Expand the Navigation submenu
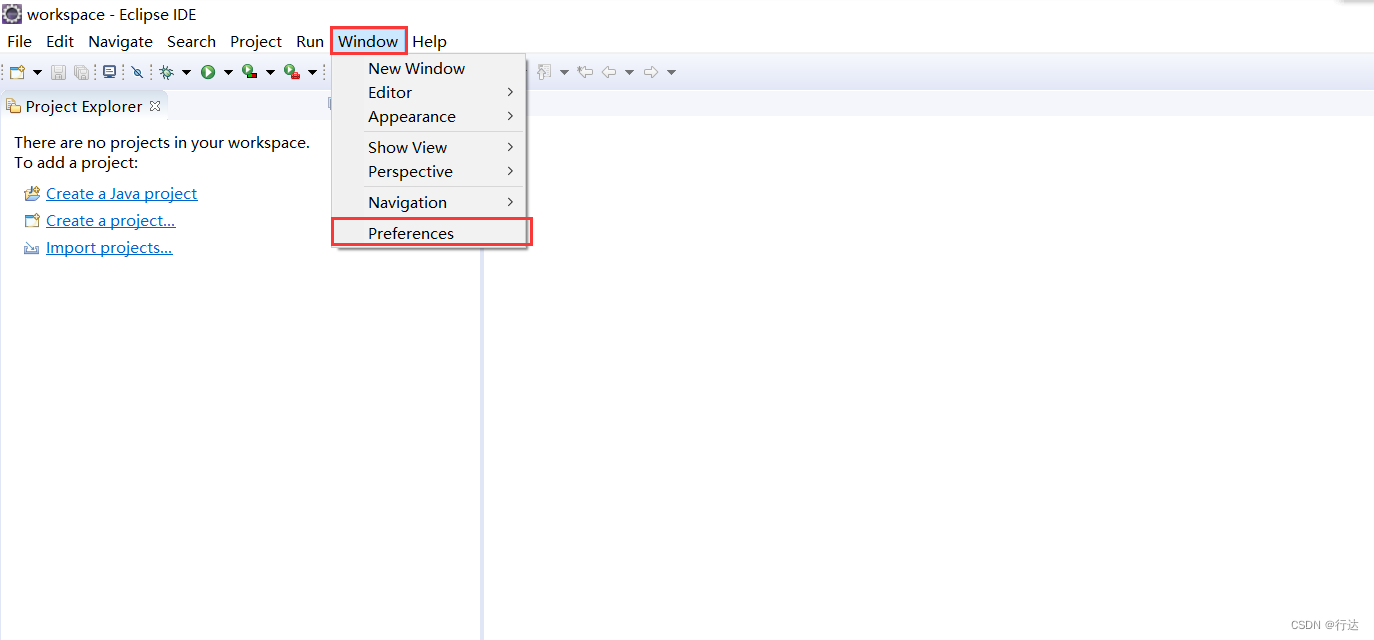This screenshot has height=640, width=1374. [x=429, y=202]
